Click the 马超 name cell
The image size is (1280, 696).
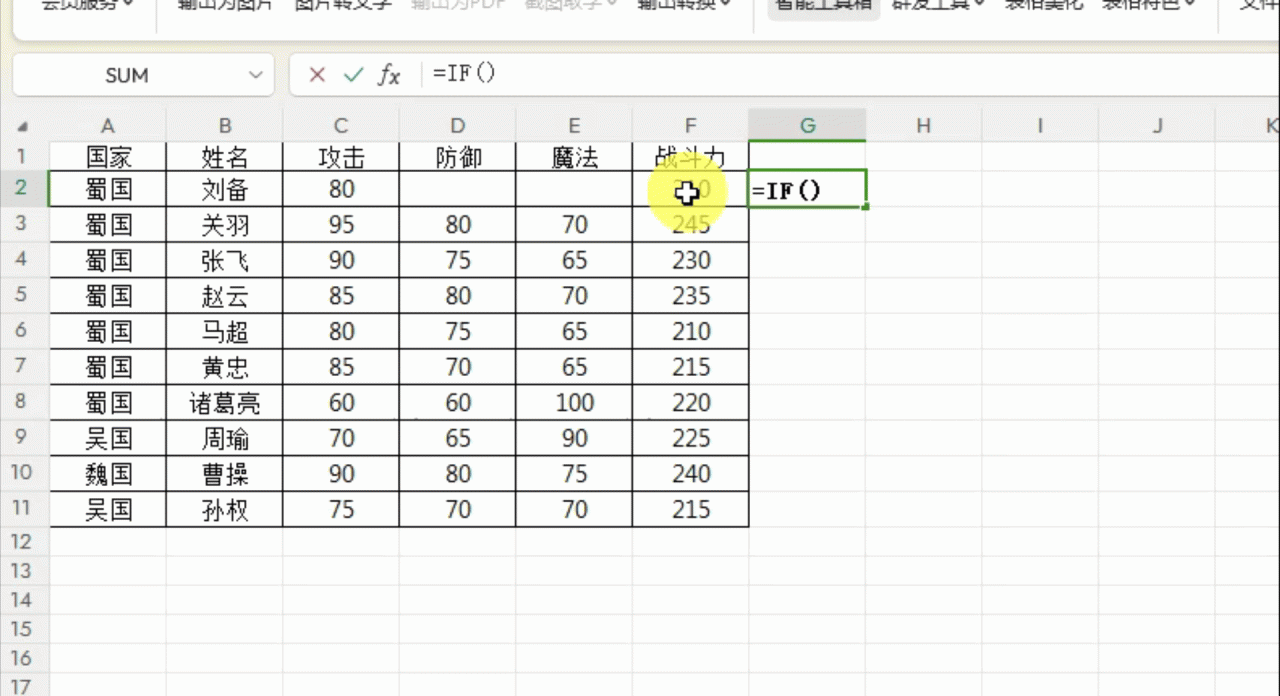pyautogui.click(x=225, y=331)
